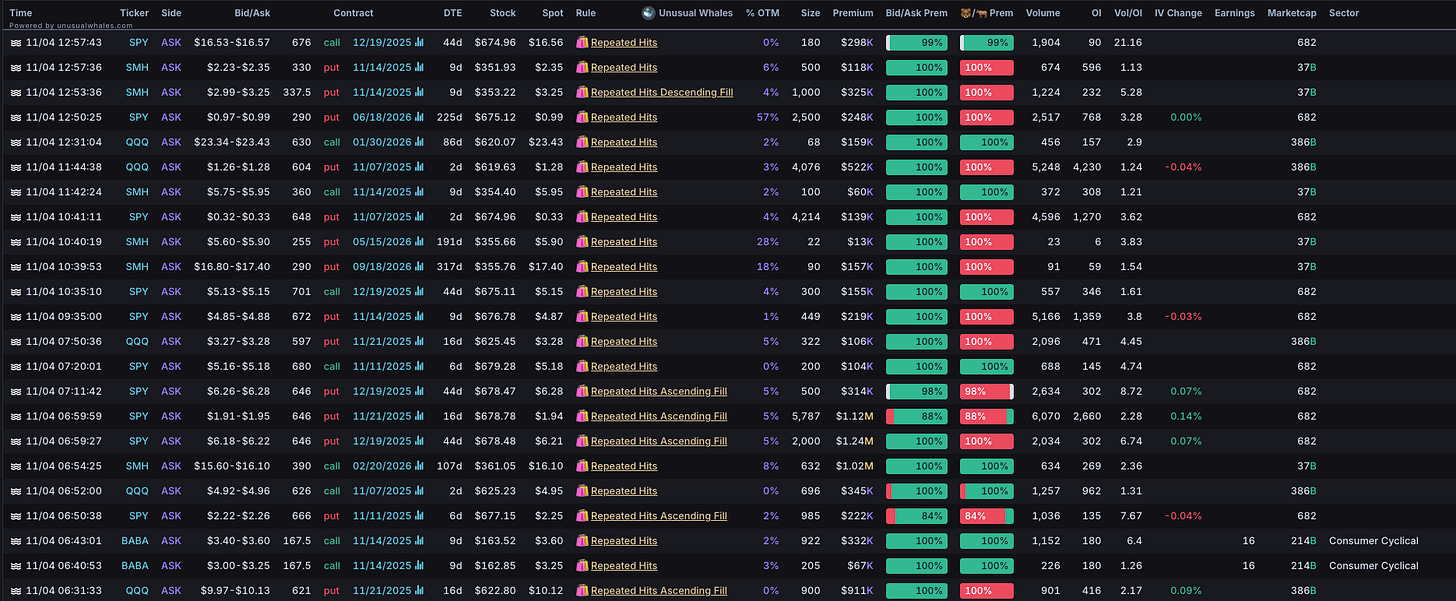The image size is (1456, 601).
Task: Click the globe icon next to Unusual Whales header
Action: (648, 13)
